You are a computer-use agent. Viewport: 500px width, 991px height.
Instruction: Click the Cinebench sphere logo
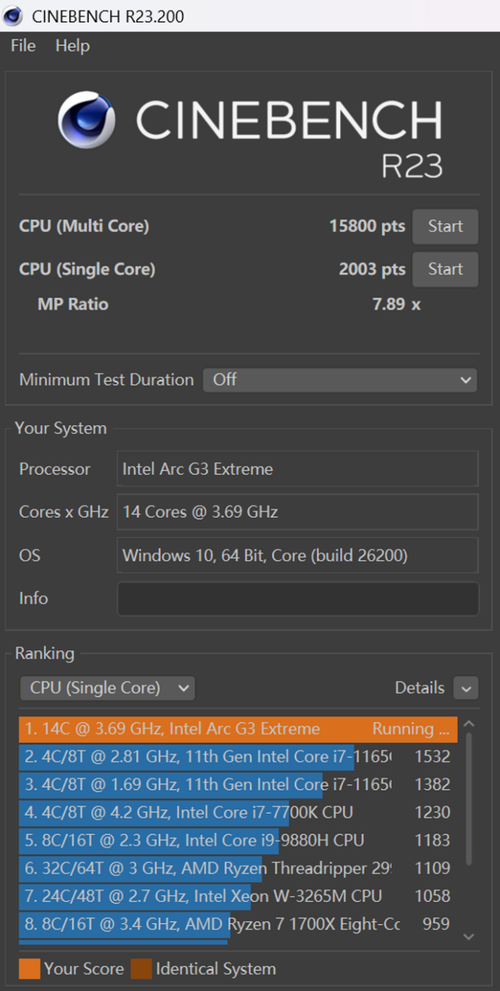click(87, 120)
